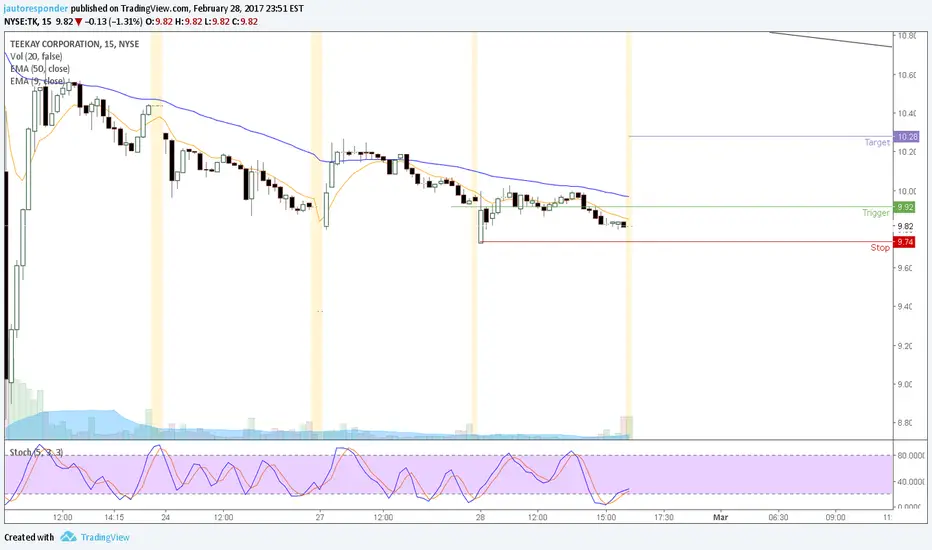Click the 24 date label on time axis

pyautogui.click(x=165, y=517)
